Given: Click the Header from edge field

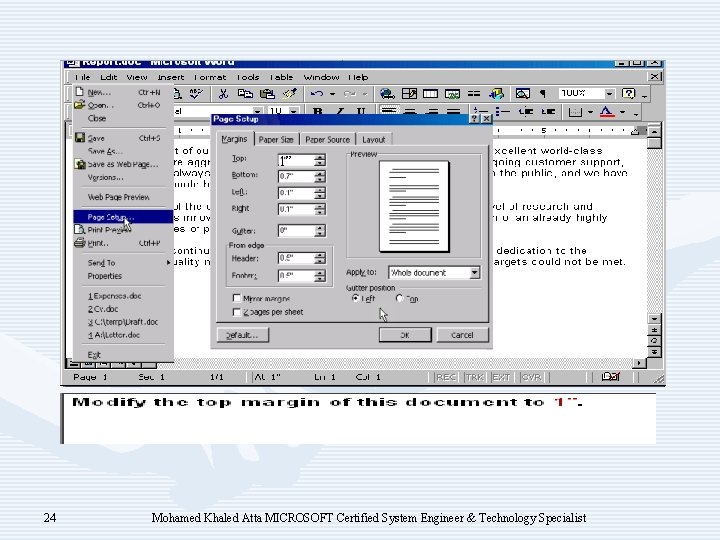Looking at the screenshot, I should click(x=296, y=258).
